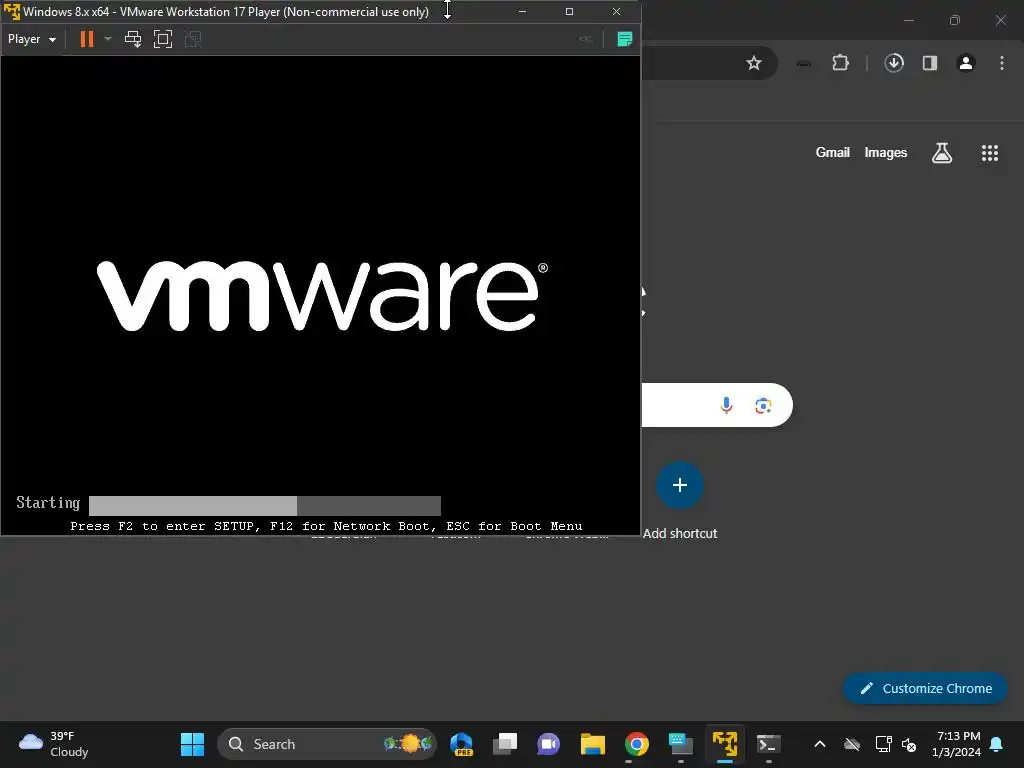
Task: Click the taskbar Search box
Action: pos(327,744)
